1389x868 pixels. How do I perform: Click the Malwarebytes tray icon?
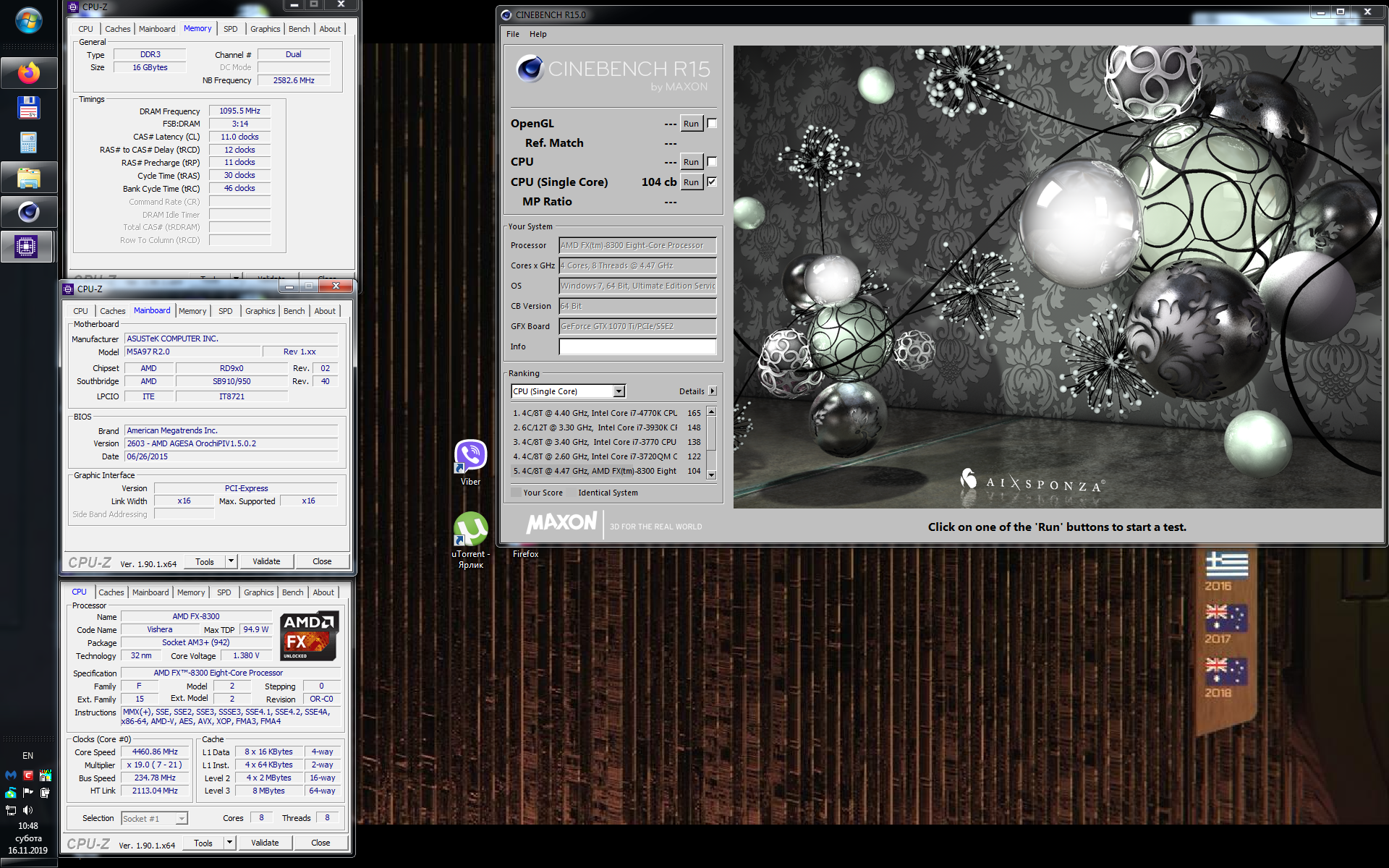[x=11, y=775]
